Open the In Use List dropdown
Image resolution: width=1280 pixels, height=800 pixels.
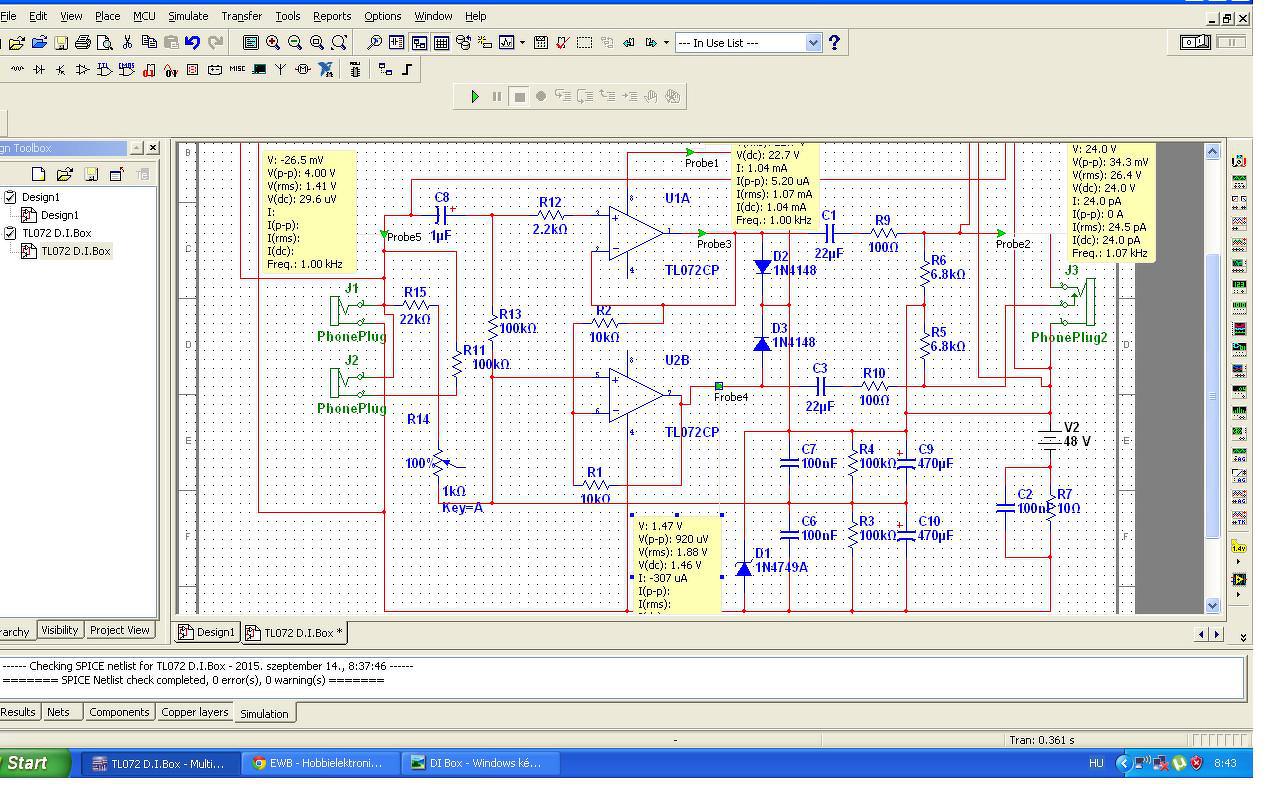812,43
